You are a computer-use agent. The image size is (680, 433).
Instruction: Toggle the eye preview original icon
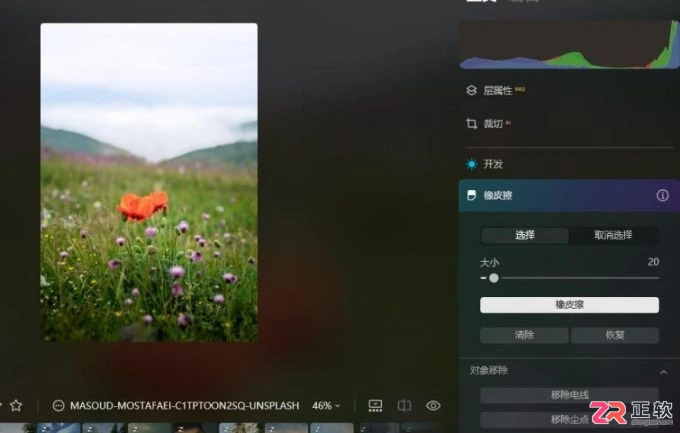click(x=433, y=406)
